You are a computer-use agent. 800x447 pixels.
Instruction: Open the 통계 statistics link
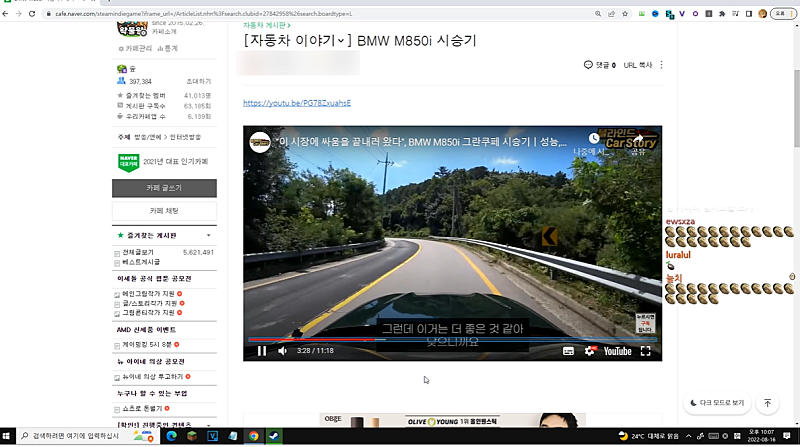tap(168, 48)
